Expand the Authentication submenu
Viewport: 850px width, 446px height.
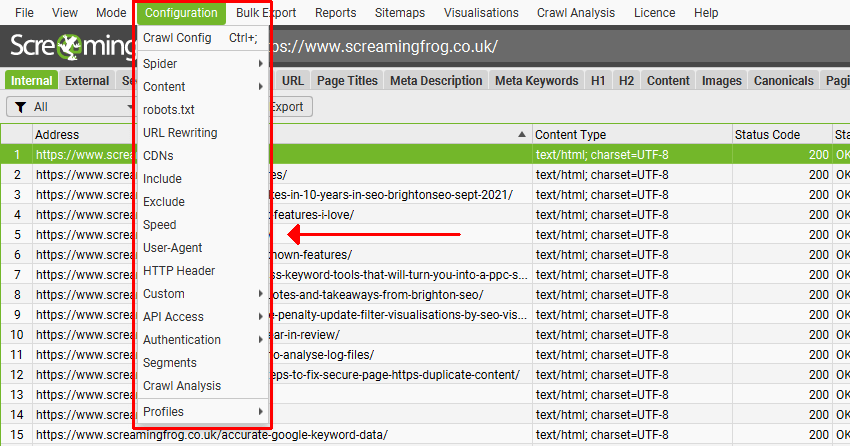click(203, 340)
